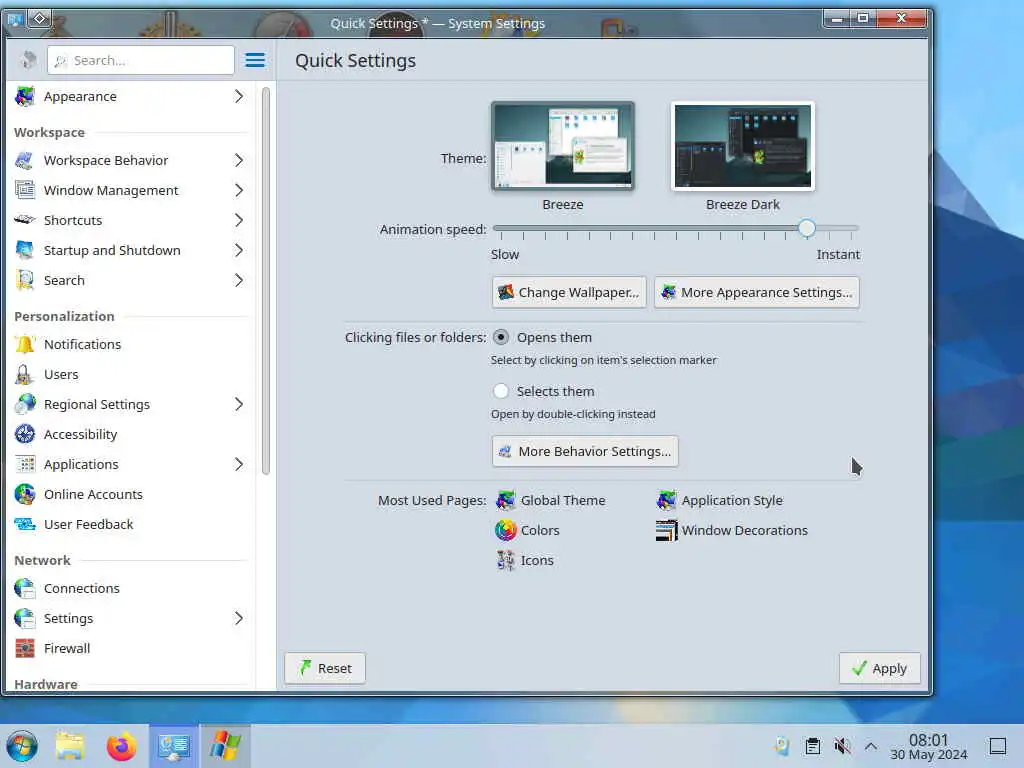The width and height of the screenshot is (1024, 768).
Task: Select the Workspace Behavior icon
Action: point(25,160)
